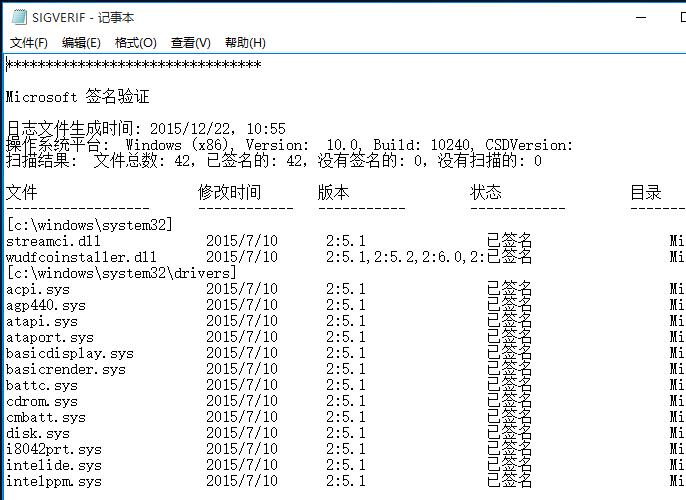Click the basicdisplay.sys entry

coord(69,353)
